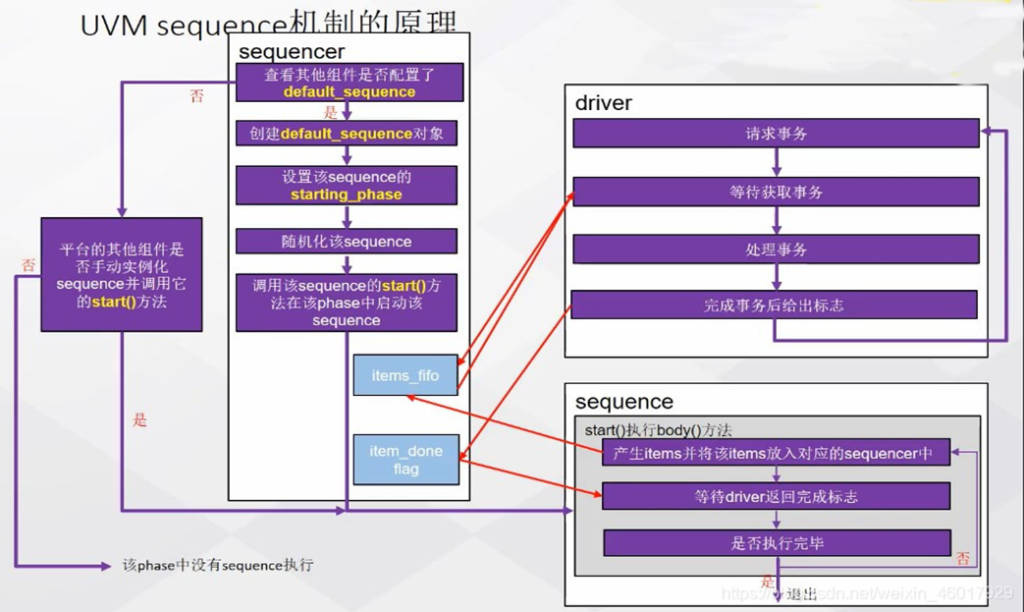Select the 请求事务 box in driver
Image resolution: width=1024 pixels, height=612 pixels.
[775, 133]
